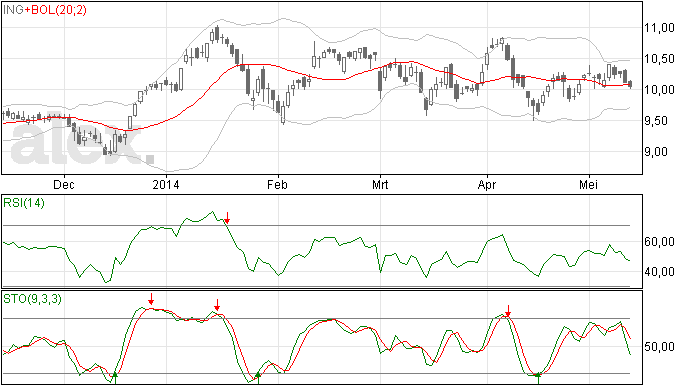690x387 pixels.
Task: Click the 11,00 price axis value
Action: (x=659, y=28)
